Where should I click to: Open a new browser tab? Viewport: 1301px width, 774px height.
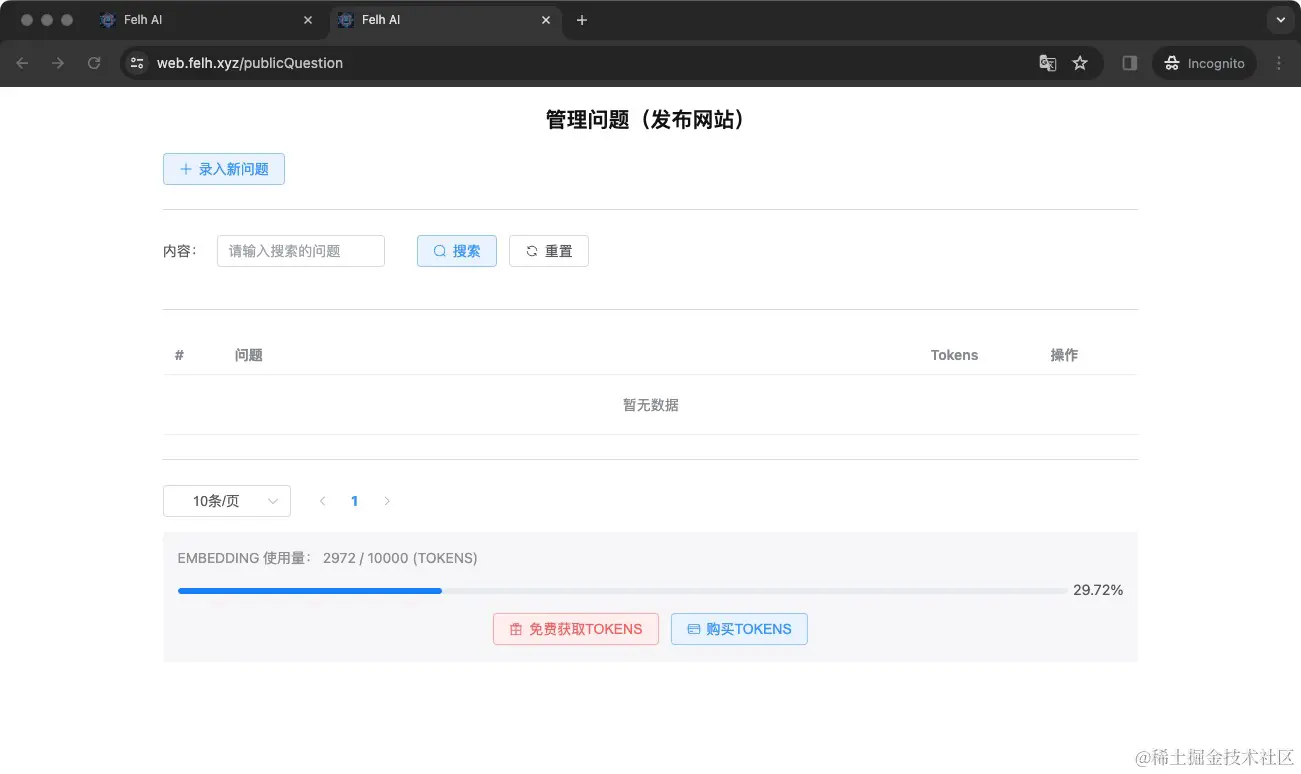[x=582, y=20]
